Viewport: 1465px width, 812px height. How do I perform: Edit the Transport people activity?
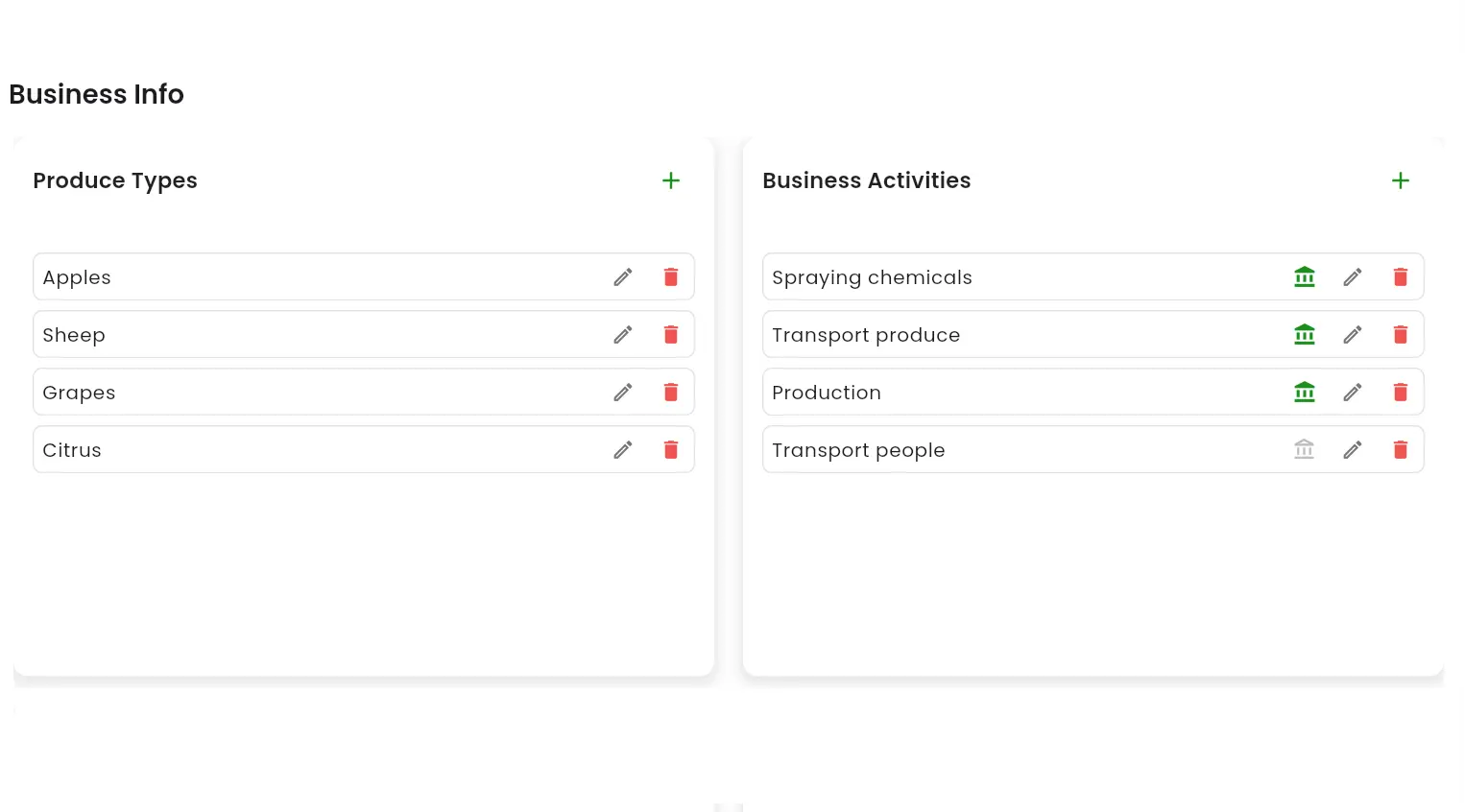coord(1353,450)
